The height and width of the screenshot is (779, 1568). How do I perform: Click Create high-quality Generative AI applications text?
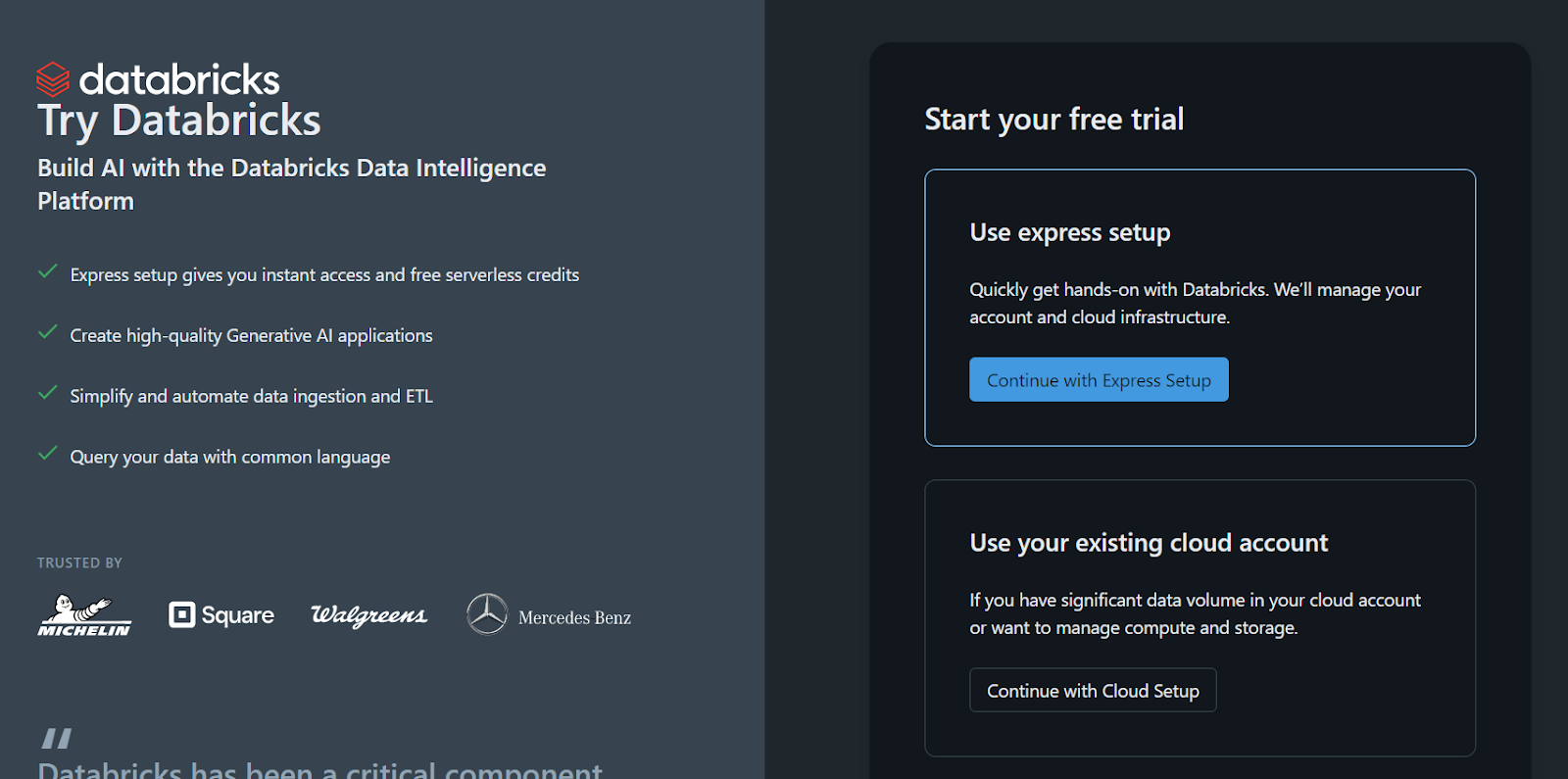[x=251, y=336]
